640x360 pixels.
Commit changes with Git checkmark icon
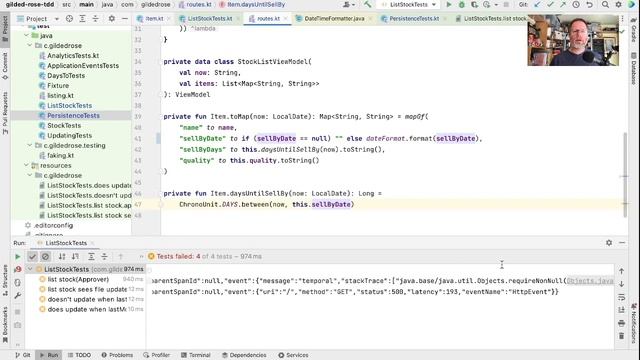(550, 4)
